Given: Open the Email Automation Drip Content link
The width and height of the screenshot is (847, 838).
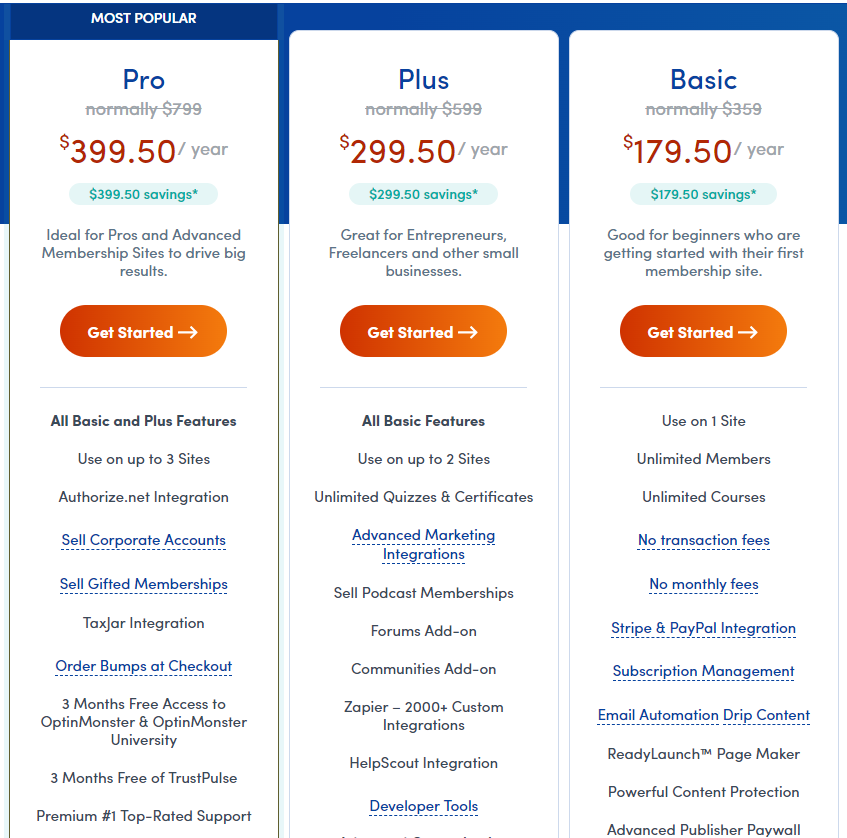Looking at the screenshot, I should [x=704, y=715].
